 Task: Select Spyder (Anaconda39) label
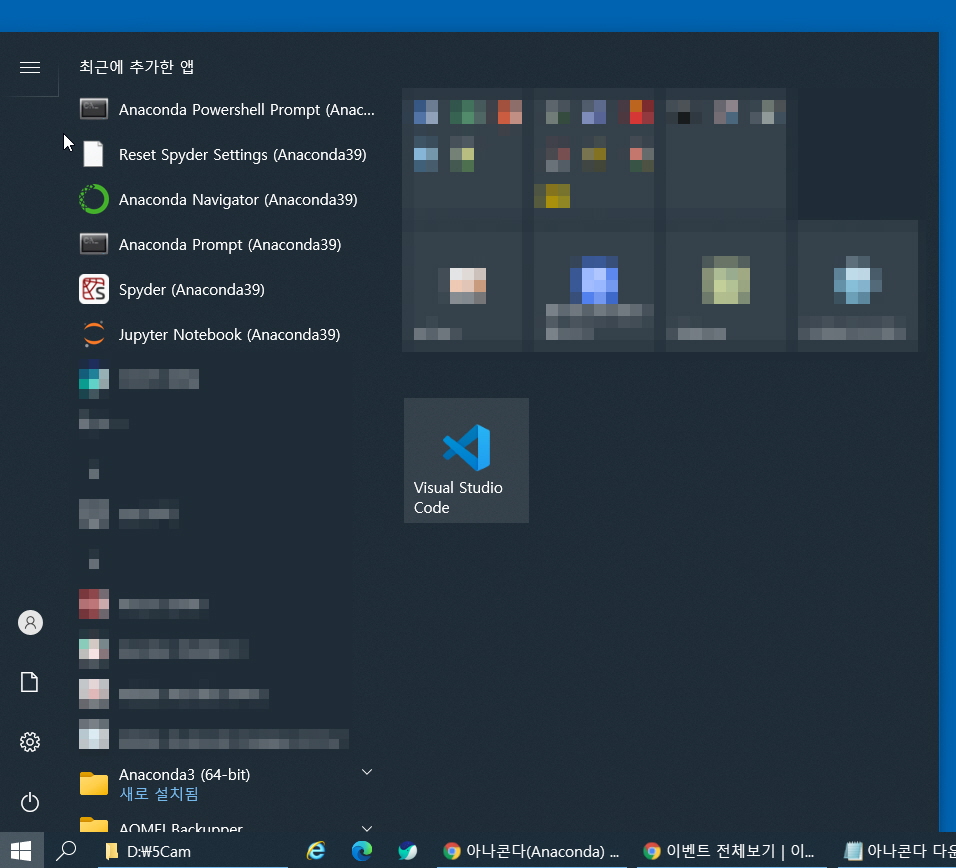(x=192, y=290)
